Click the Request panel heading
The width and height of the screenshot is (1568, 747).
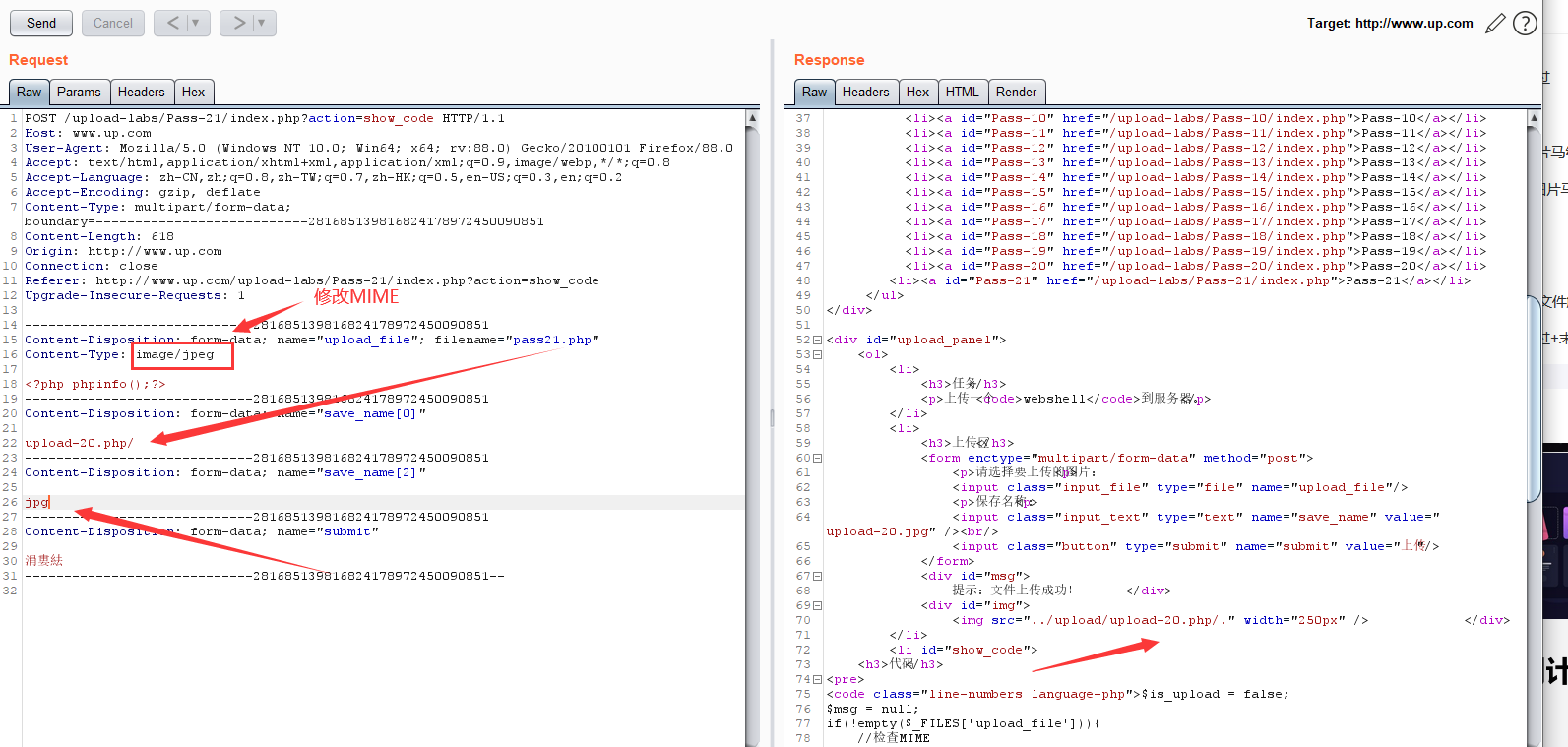[x=38, y=60]
